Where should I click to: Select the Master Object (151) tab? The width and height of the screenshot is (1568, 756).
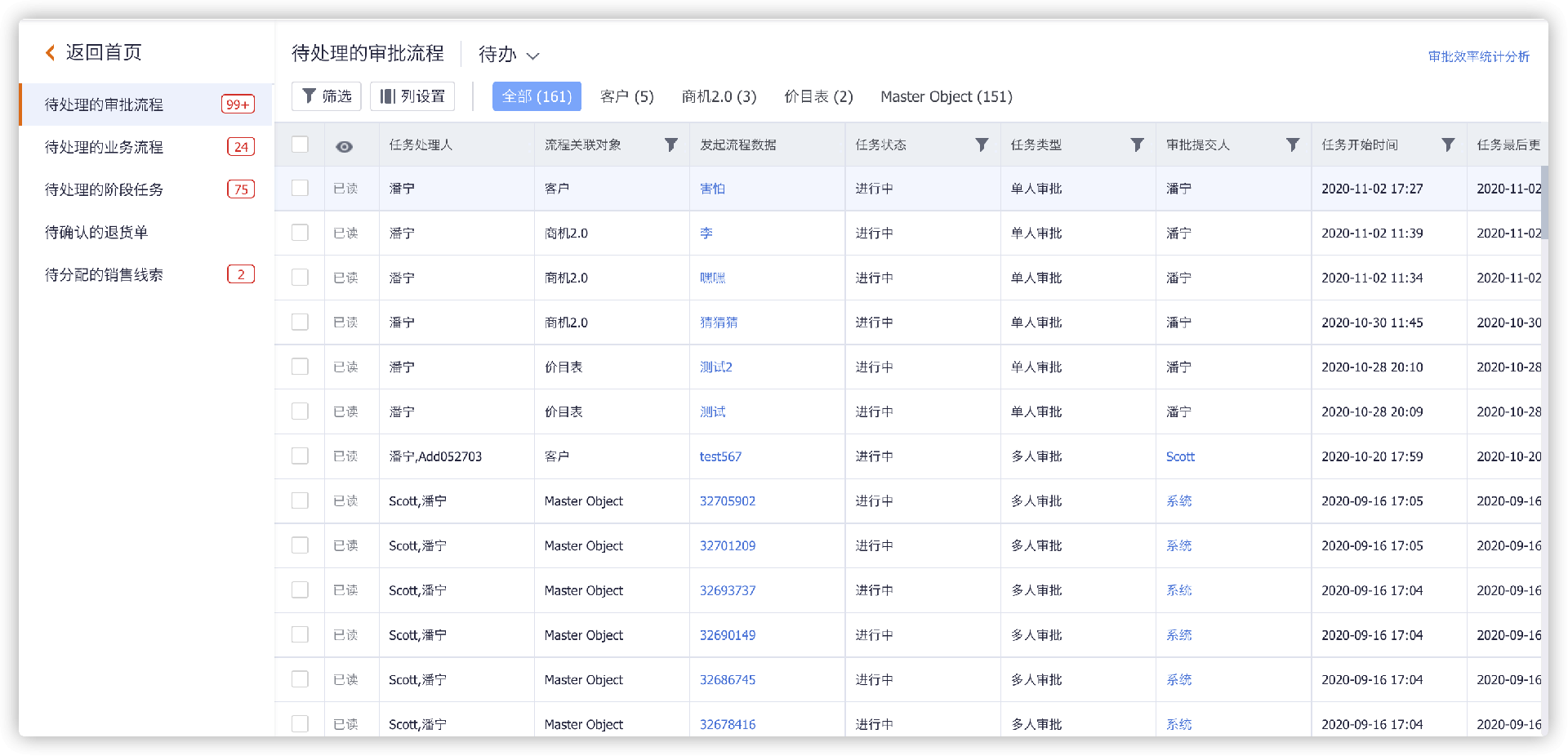point(946,96)
